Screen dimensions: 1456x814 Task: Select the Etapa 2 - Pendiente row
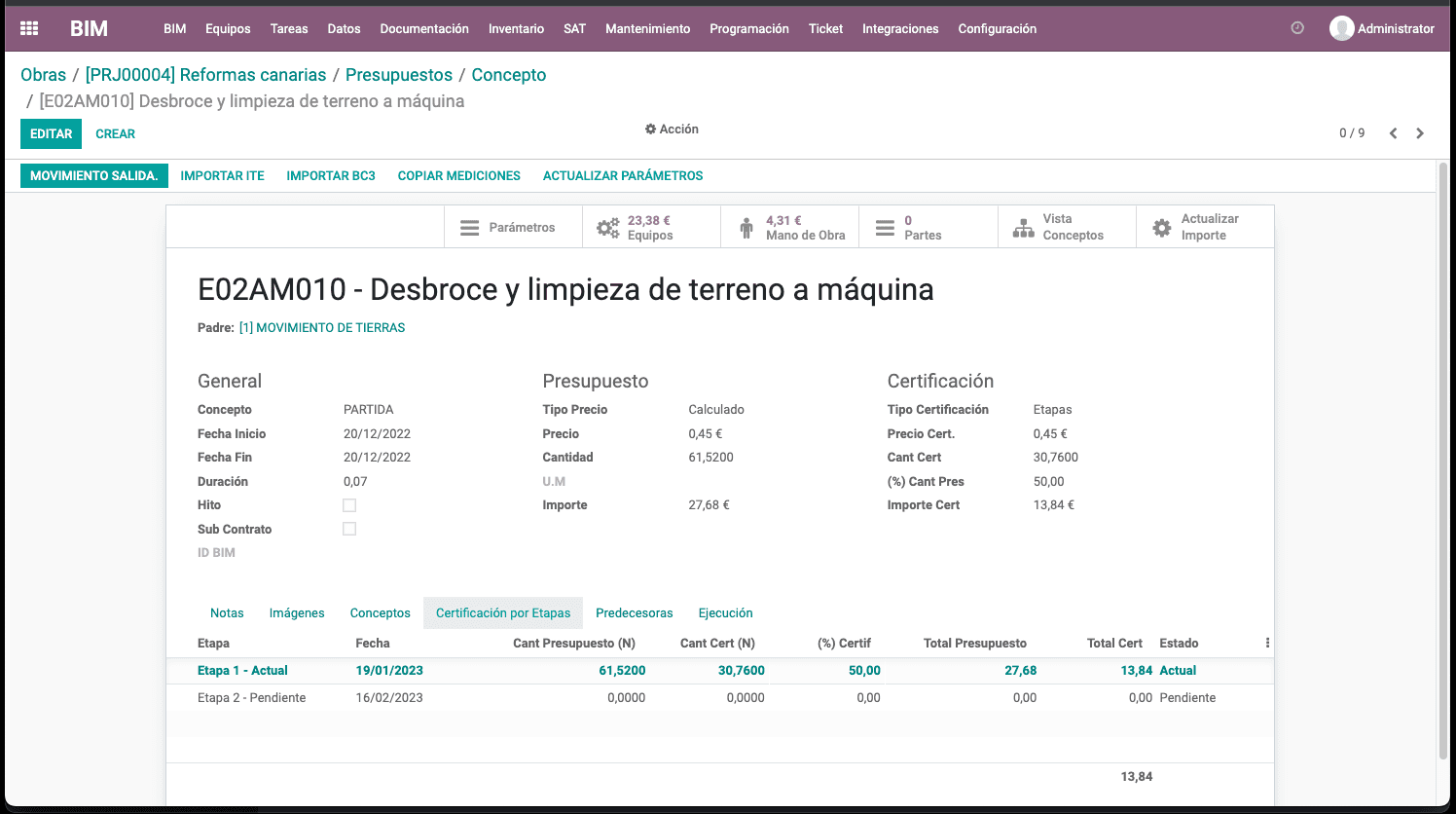pos(720,697)
